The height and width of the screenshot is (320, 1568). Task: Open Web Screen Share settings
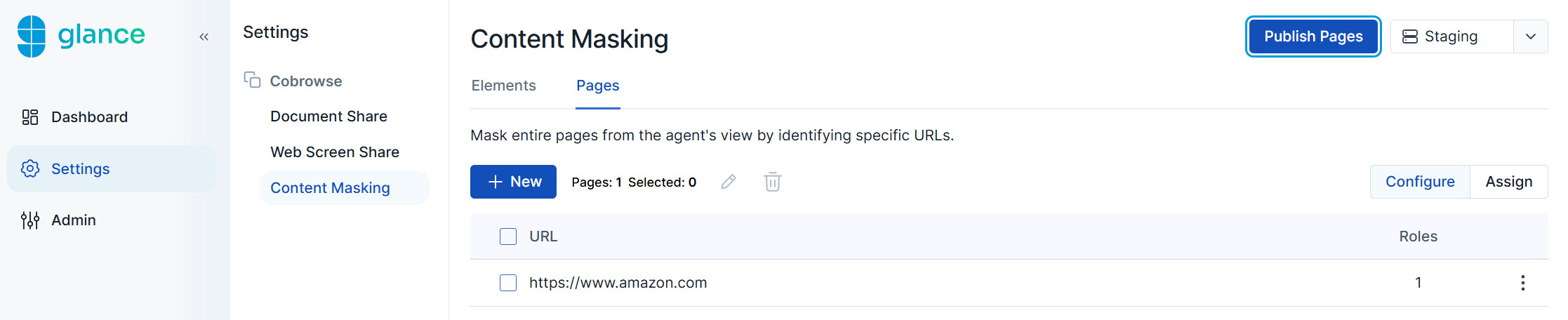click(334, 152)
